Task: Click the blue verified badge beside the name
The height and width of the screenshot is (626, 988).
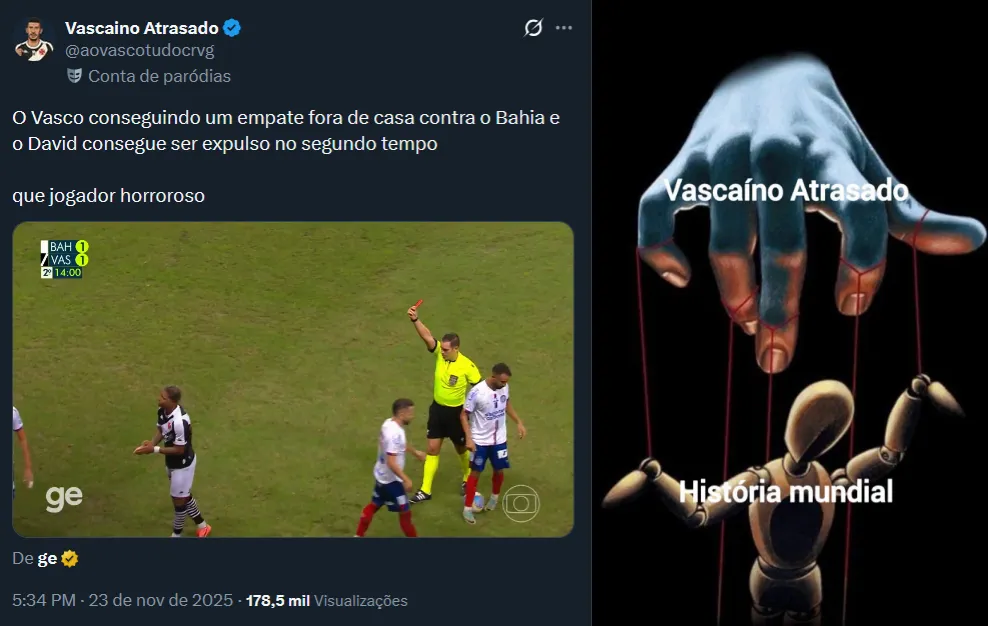Action: [232, 28]
